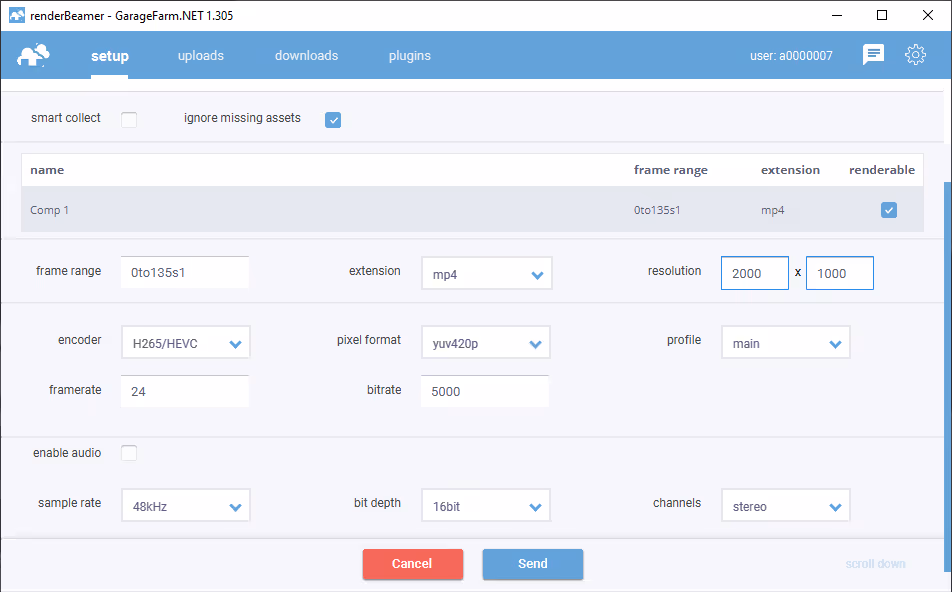This screenshot has width=952, height=592.
Task: Maximize the renderBeamer window
Action: tap(882, 15)
